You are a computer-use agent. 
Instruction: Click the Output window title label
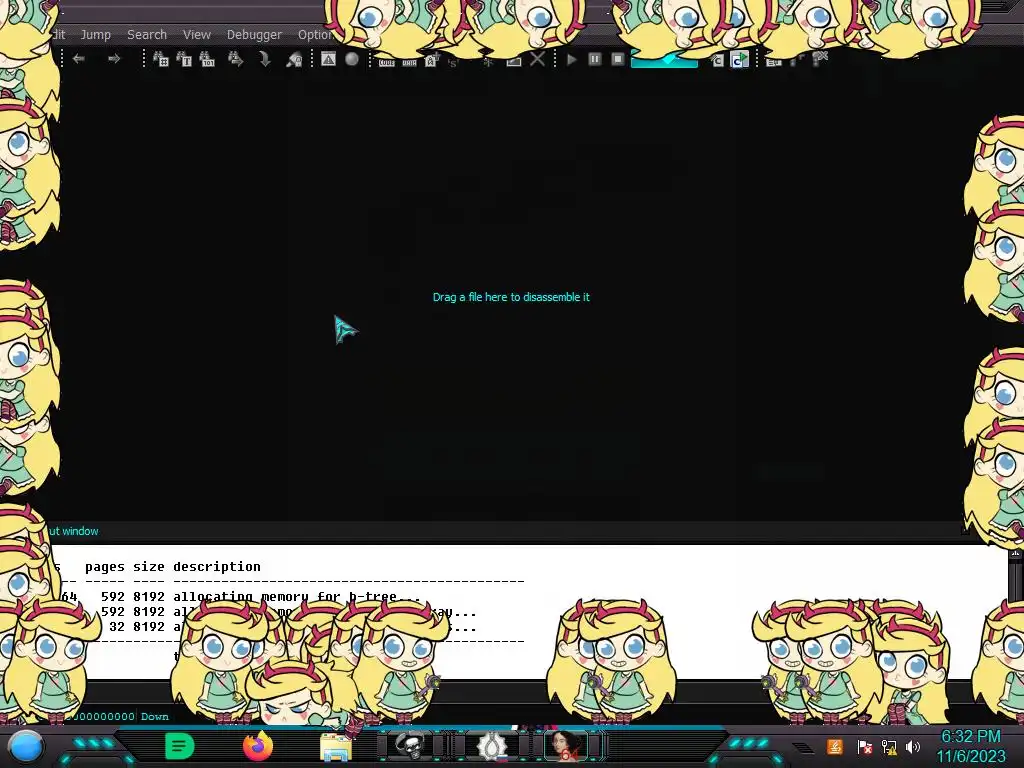tap(73, 531)
